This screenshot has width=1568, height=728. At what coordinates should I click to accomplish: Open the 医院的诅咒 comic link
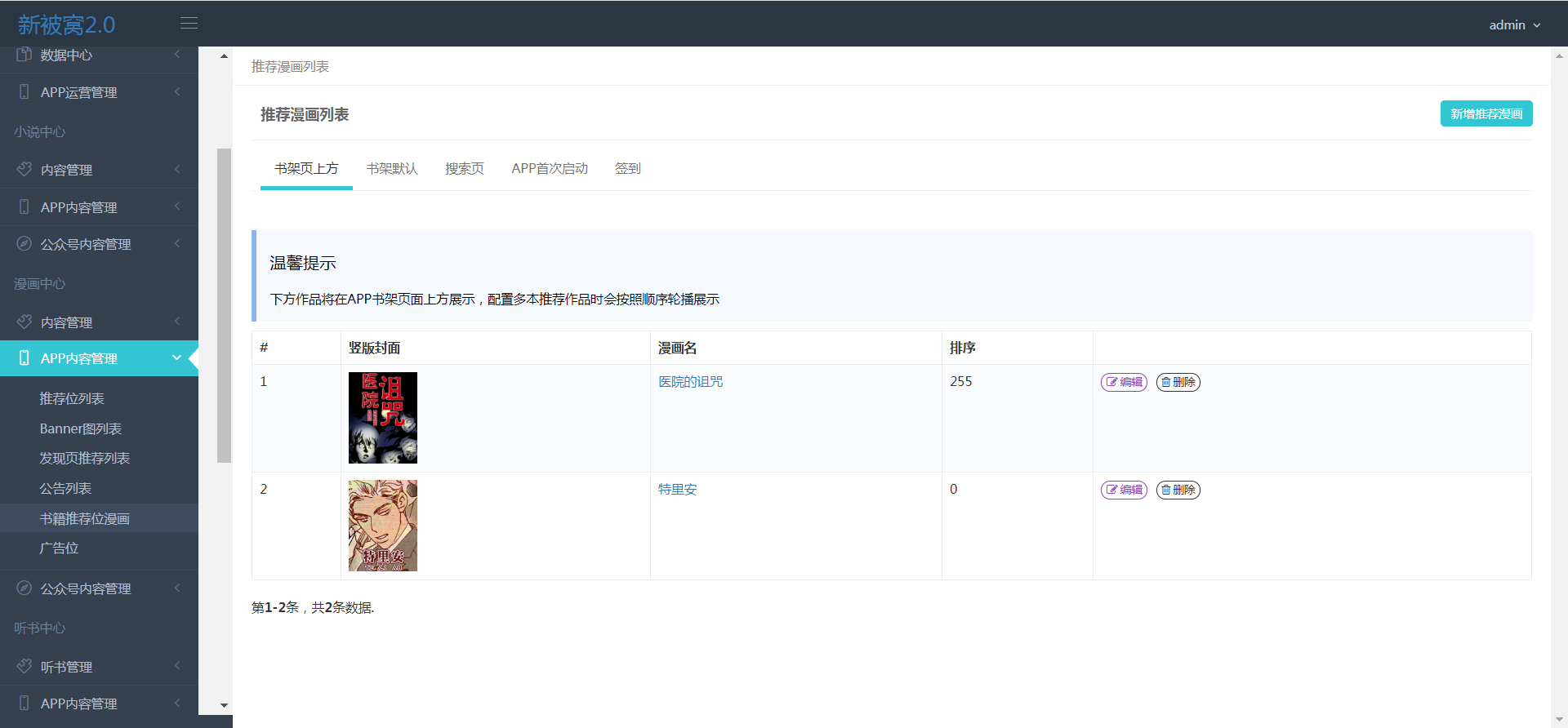(x=690, y=382)
